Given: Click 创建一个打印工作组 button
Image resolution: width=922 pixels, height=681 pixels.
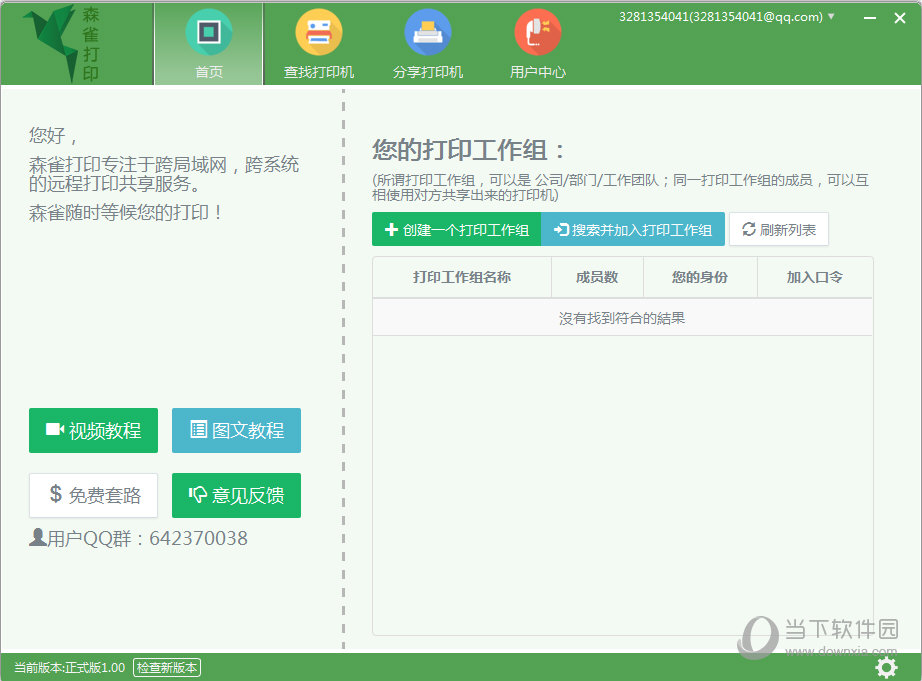Looking at the screenshot, I should (456, 229).
